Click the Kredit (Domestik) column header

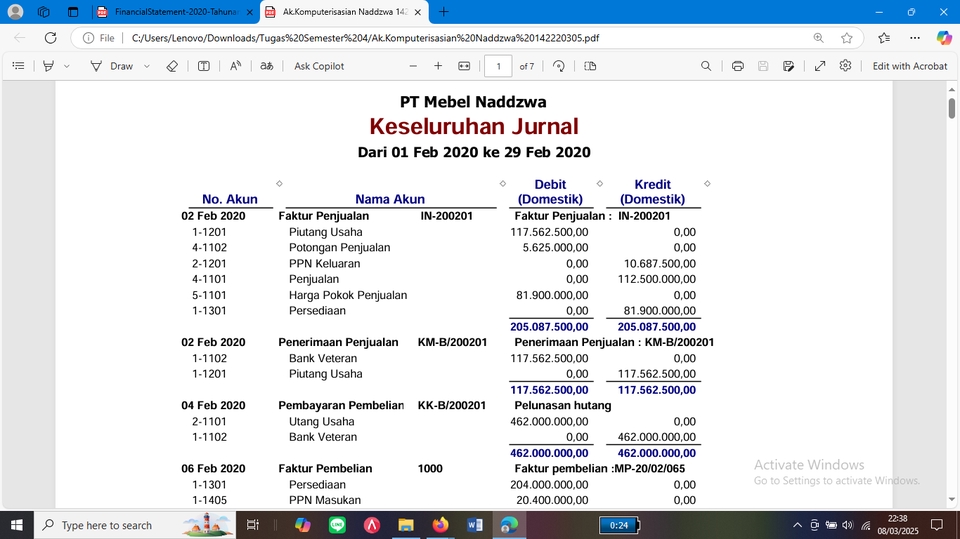click(653, 192)
